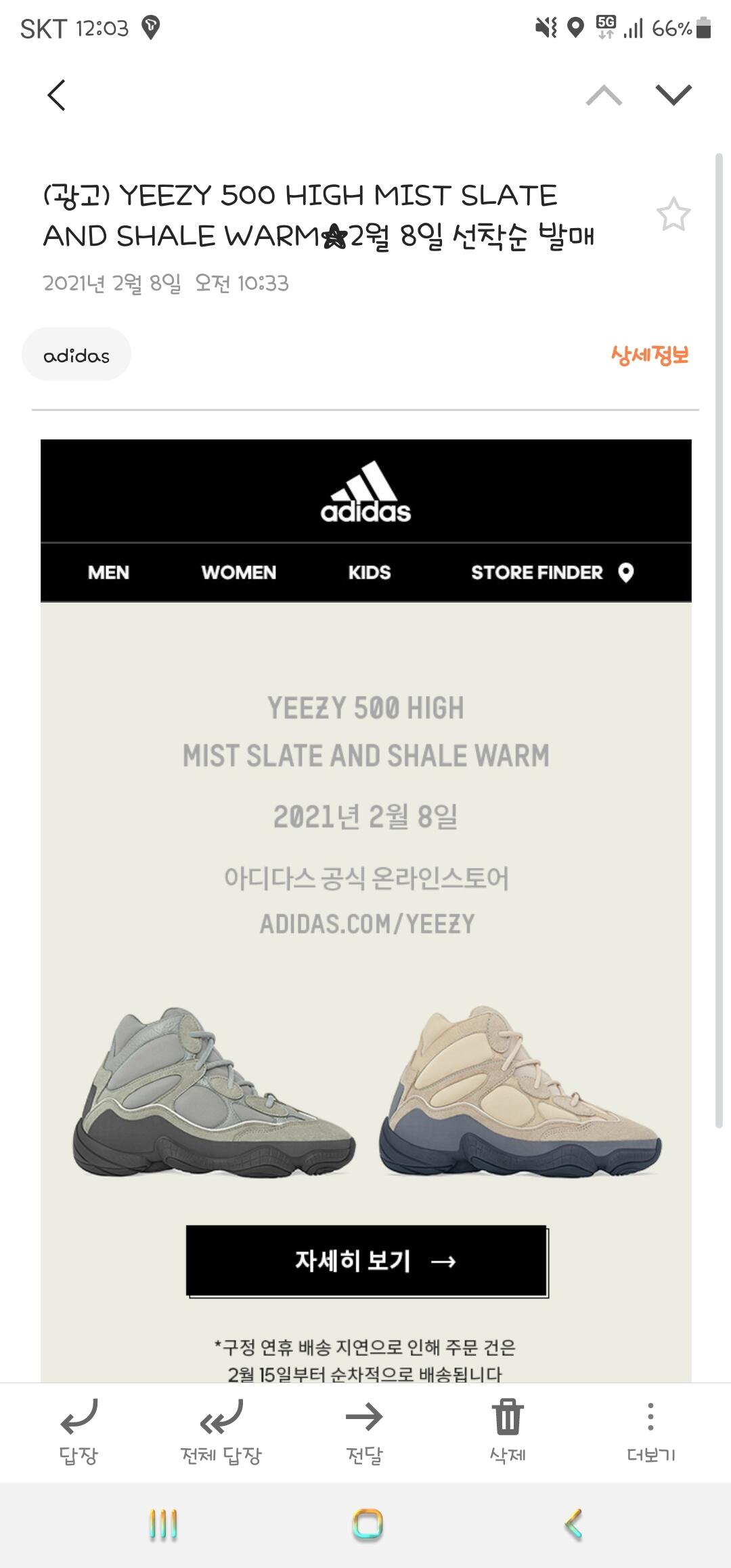Viewport: 731px width, 1568px height.
Task: Go to next email with down chevron
Action: click(673, 95)
